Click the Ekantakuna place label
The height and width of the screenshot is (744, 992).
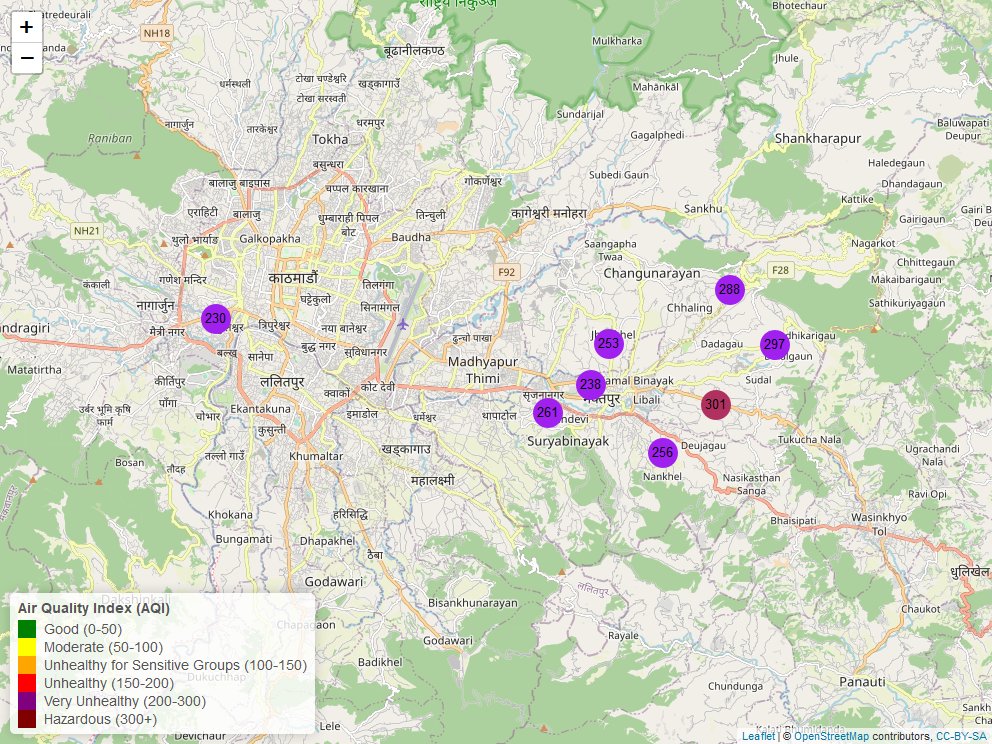261,409
